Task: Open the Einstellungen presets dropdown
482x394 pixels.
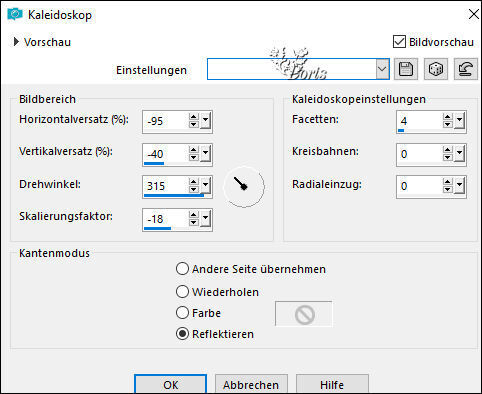Action: 382,69
